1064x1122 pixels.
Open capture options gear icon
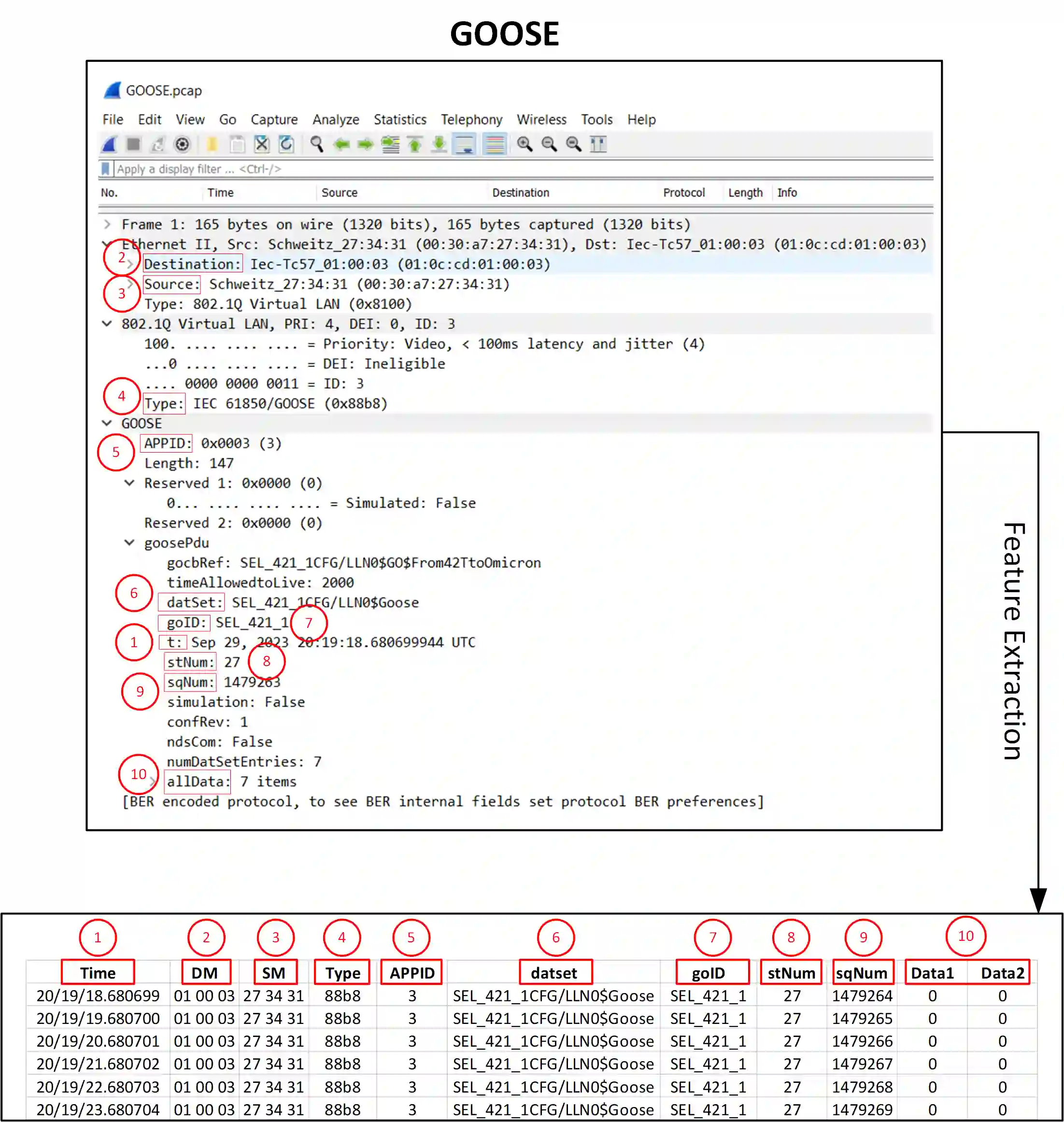(x=182, y=144)
